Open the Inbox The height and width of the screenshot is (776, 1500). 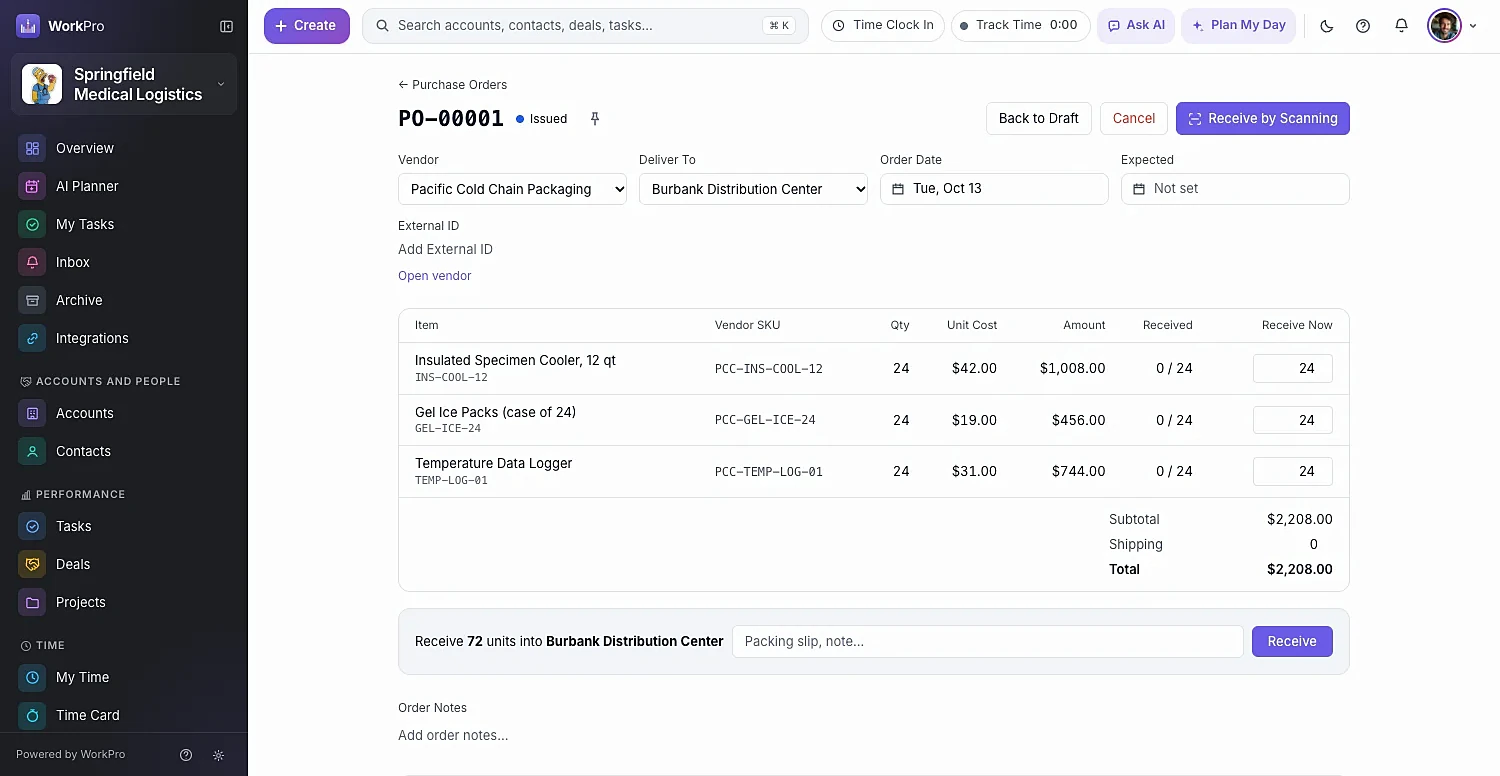click(x=124, y=262)
